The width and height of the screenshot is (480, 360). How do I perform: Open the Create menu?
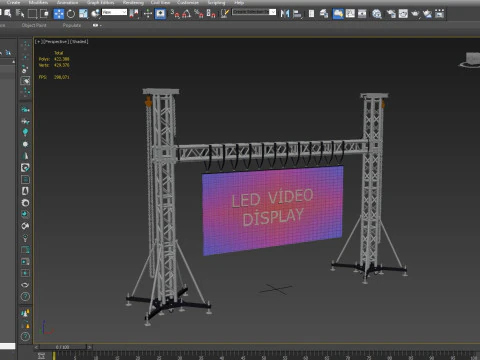[13, 2]
